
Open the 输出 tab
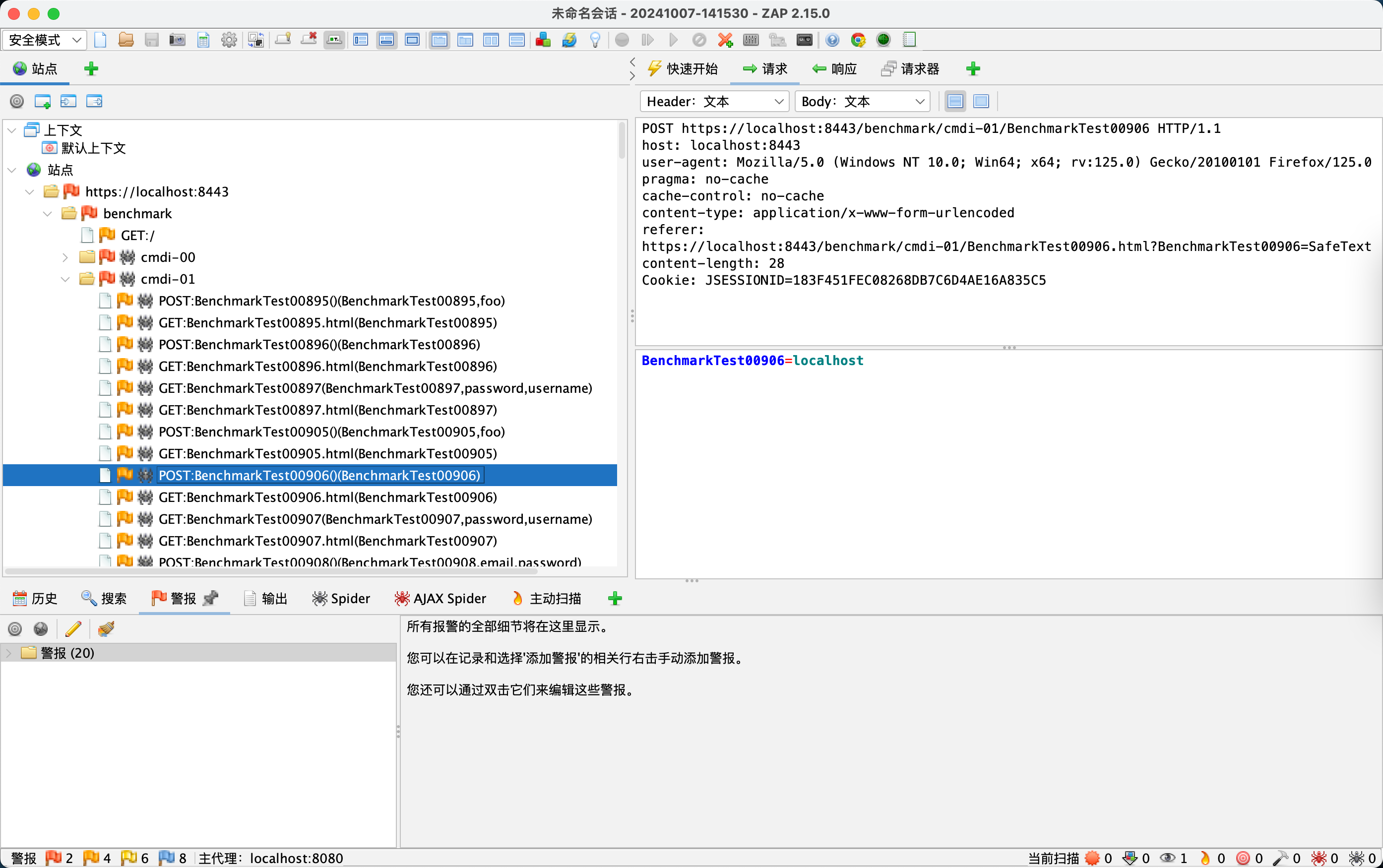point(266,598)
